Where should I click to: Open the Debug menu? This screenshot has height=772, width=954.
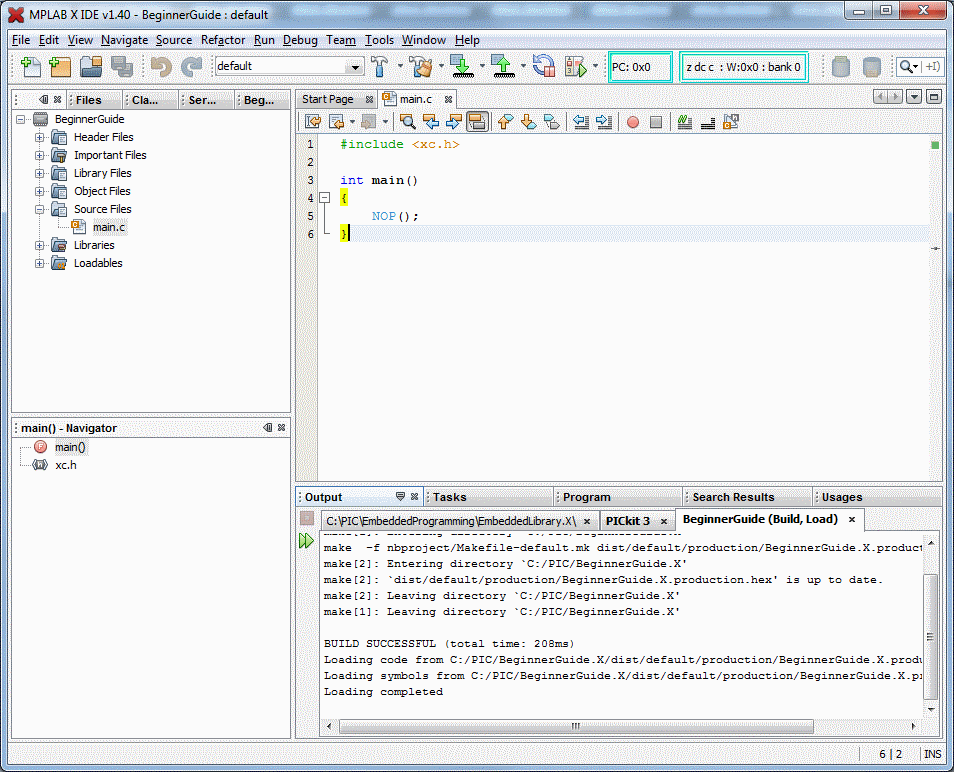[x=300, y=40]
